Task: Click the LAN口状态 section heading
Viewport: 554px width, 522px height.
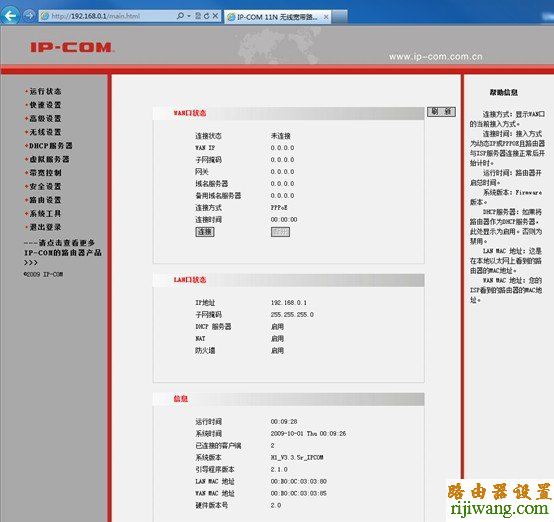Action: (x=190, y=280)
